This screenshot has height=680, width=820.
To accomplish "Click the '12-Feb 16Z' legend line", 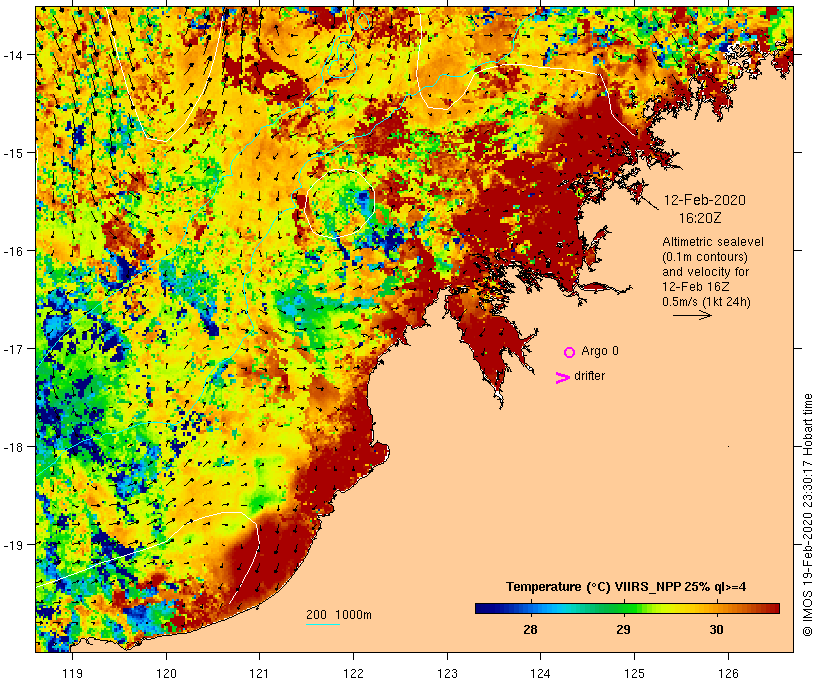I will click(696, 287).
